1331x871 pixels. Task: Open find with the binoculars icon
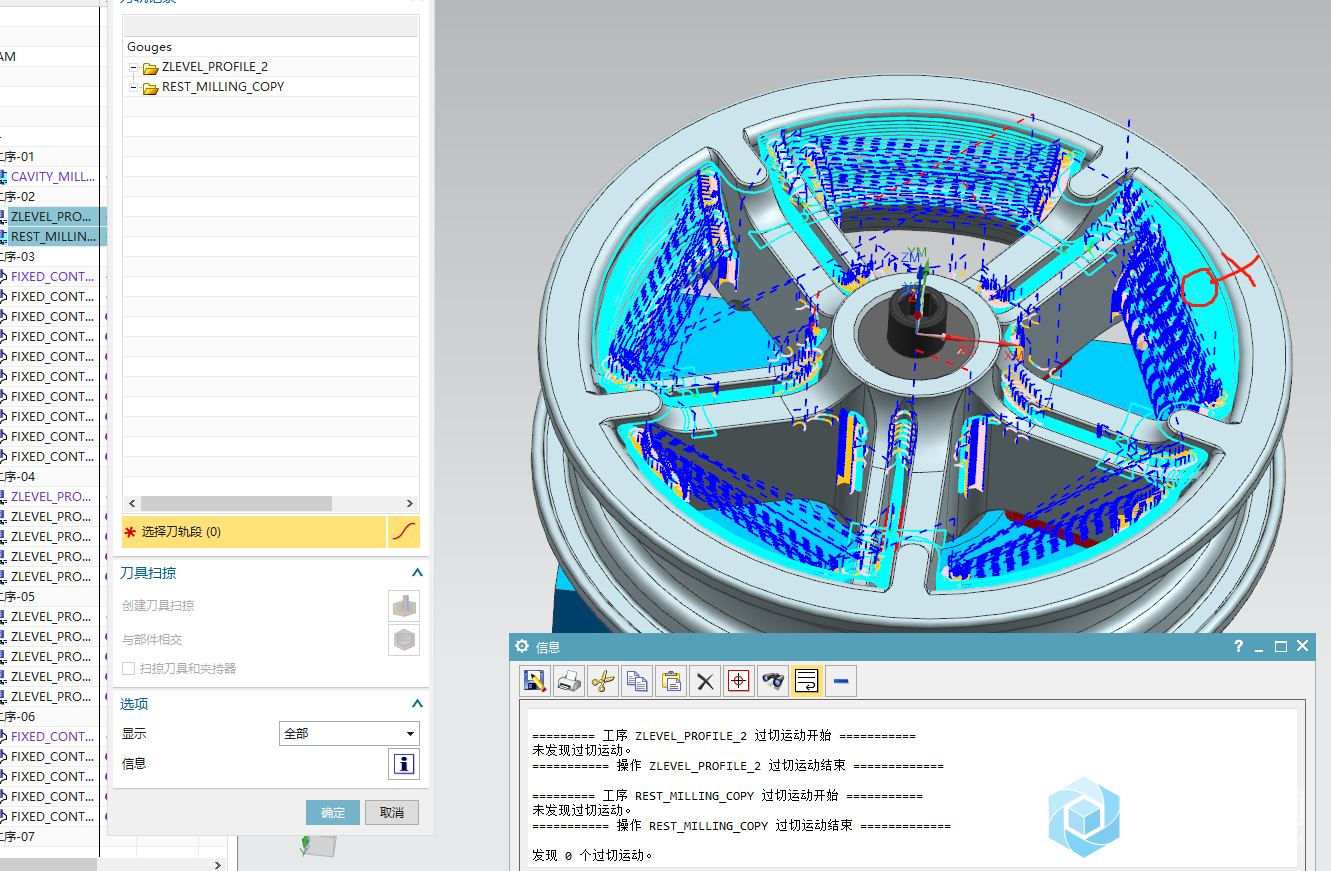pyautogui.click(x=773, y=681)
